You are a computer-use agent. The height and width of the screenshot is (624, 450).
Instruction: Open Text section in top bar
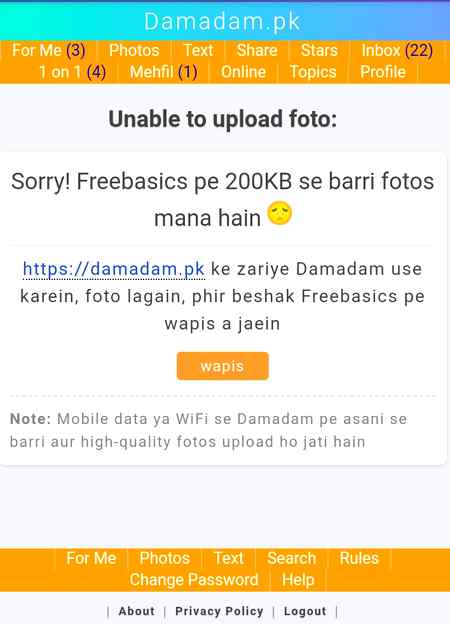pos(198,51)
